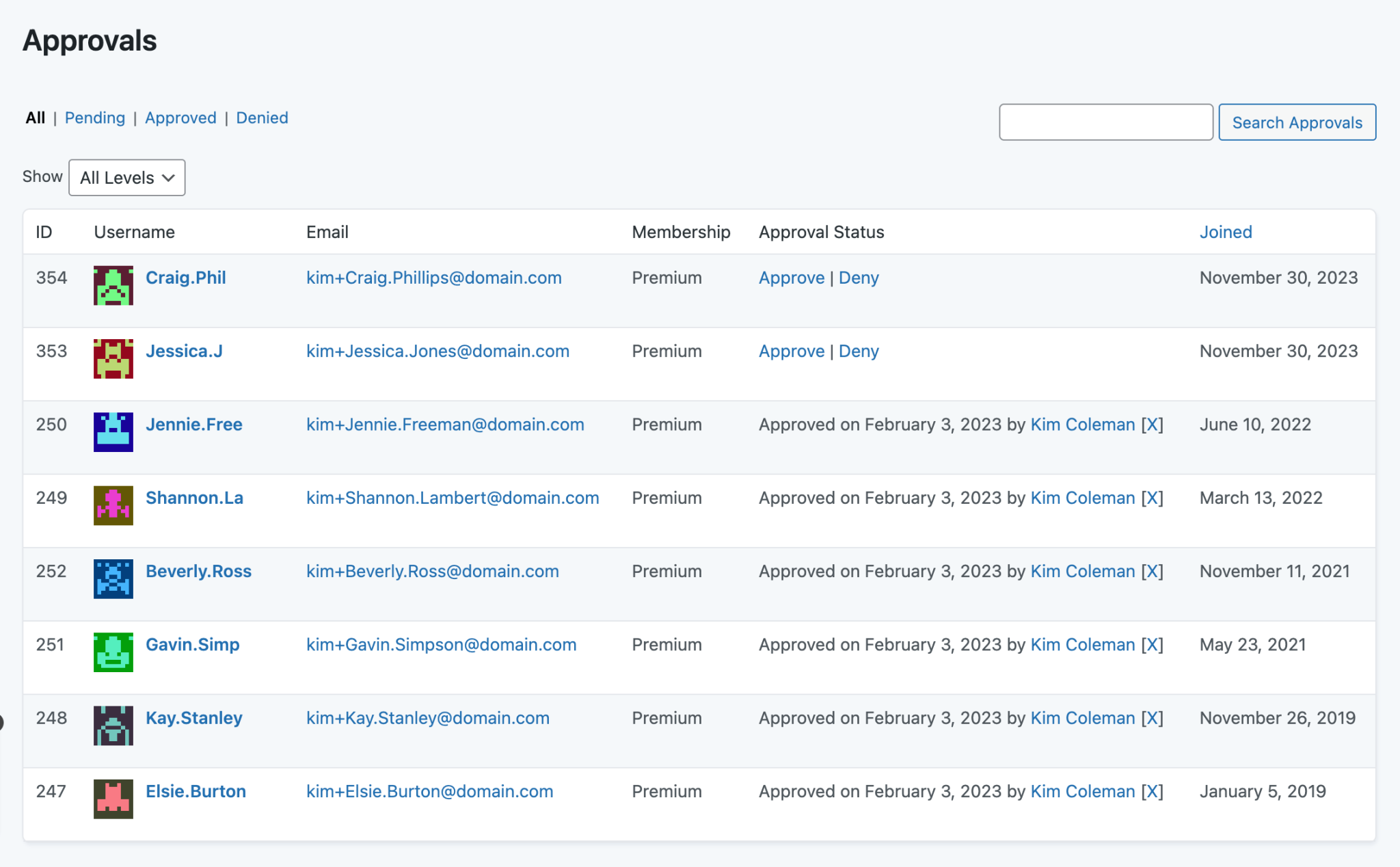Click Jessica.J's avatar icon
This screenshot has width=1400, height=867.
(x=113, y=359)
